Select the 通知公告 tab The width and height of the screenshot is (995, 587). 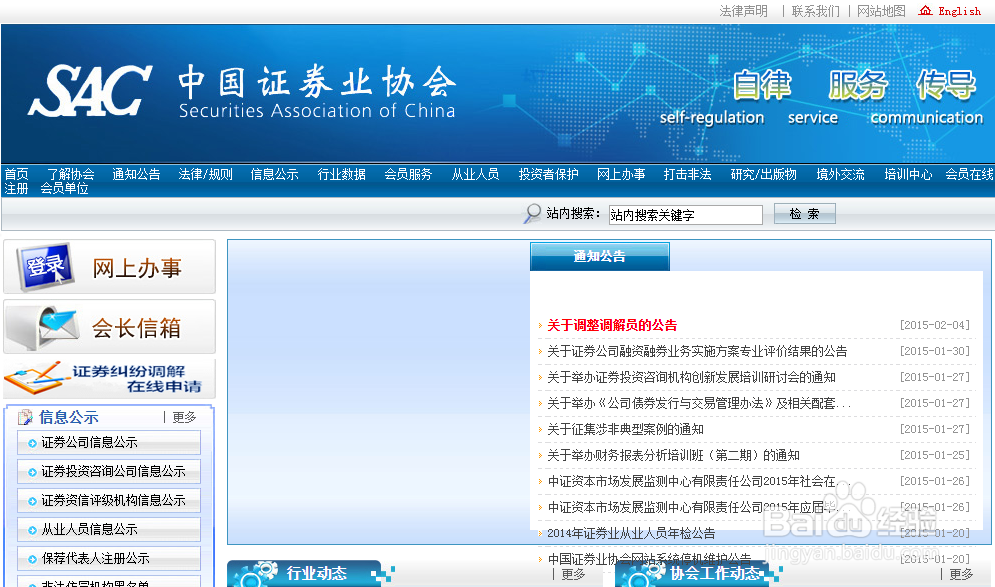click(600, 256)
